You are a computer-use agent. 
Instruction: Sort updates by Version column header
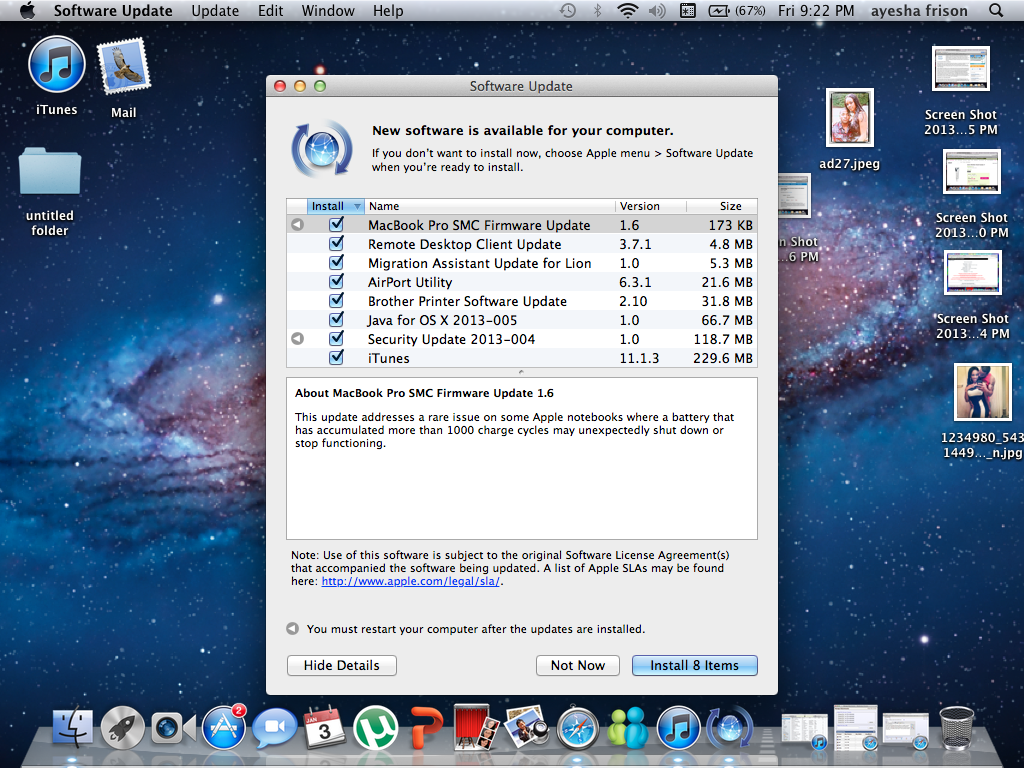pos(650,206)
